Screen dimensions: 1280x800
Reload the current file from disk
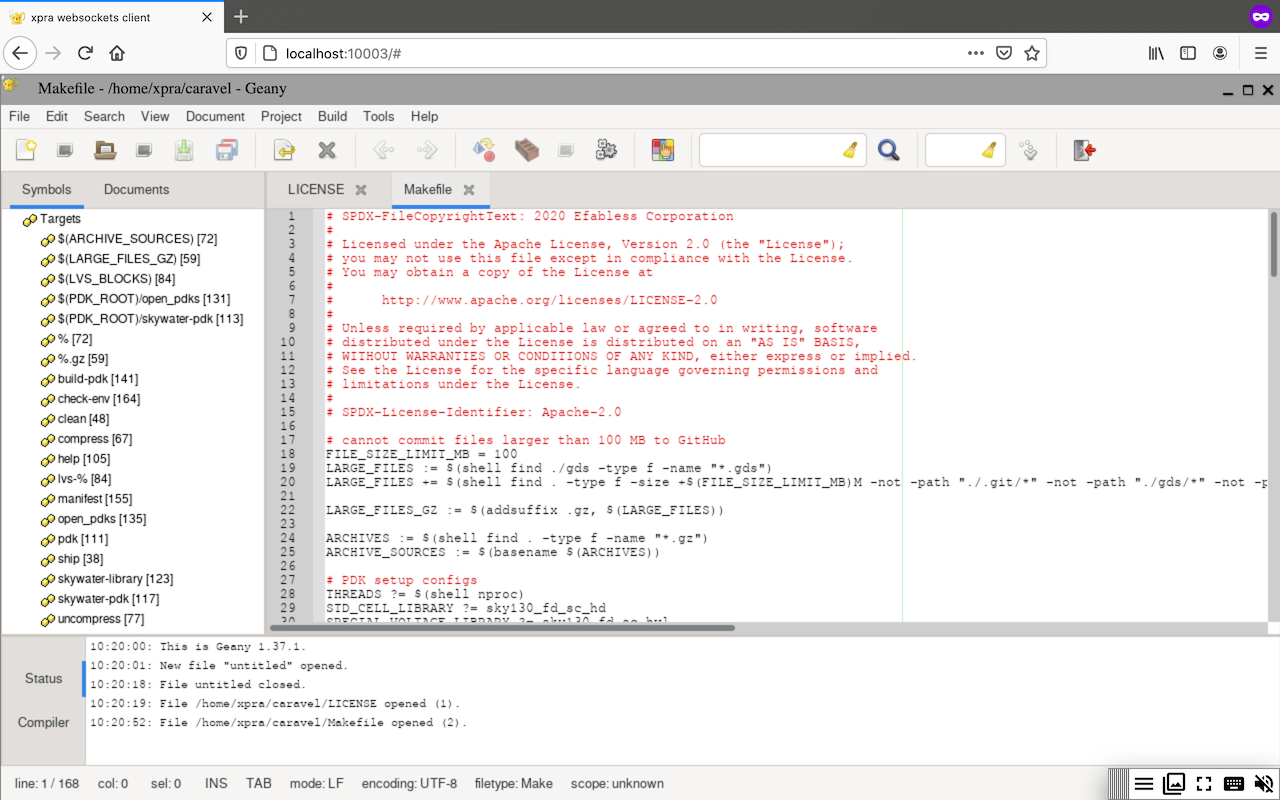(284, 150)
